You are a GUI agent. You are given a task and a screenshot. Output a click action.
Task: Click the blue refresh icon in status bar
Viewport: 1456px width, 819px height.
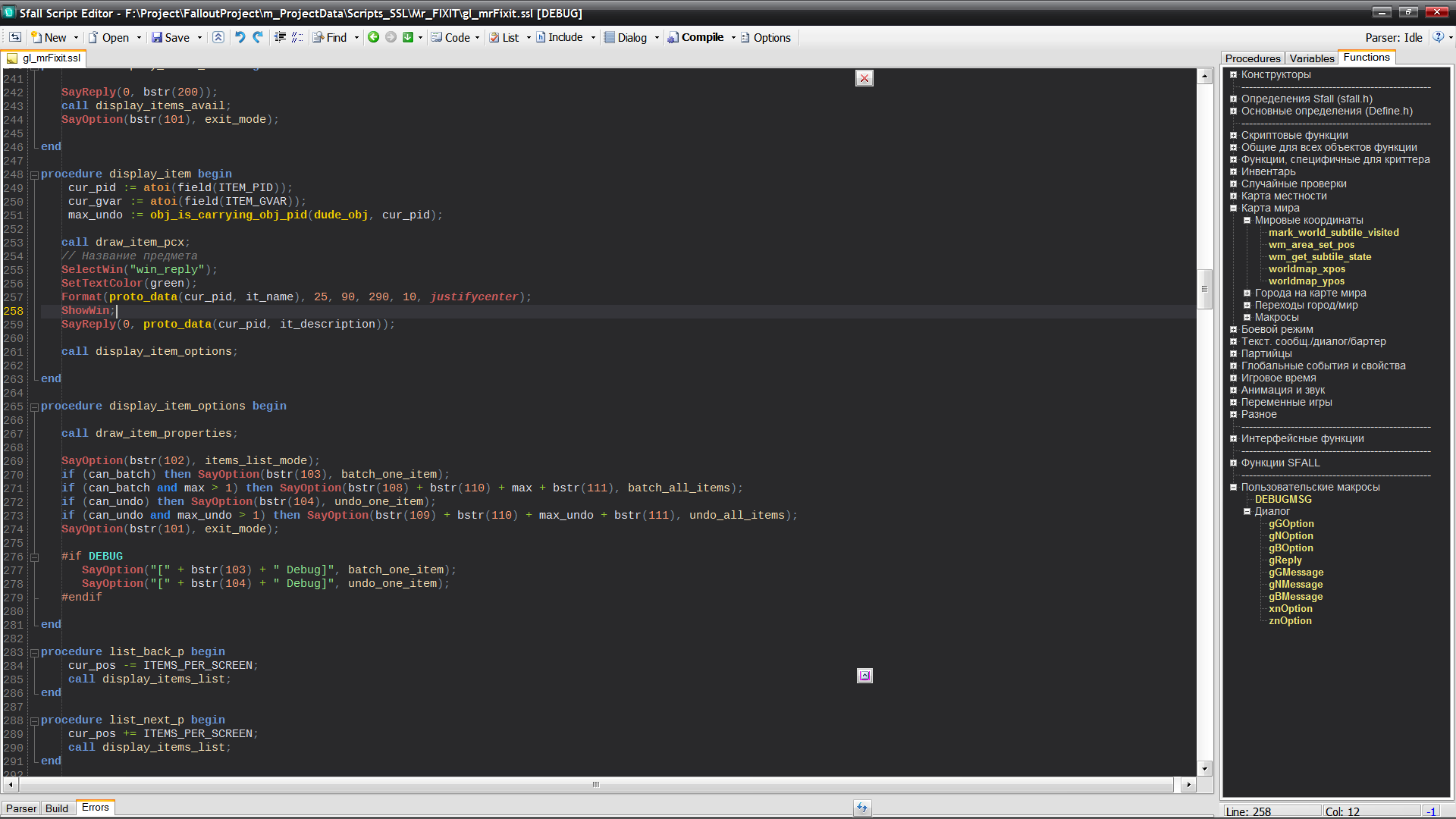pyautogui.click(x=861, y=808)
